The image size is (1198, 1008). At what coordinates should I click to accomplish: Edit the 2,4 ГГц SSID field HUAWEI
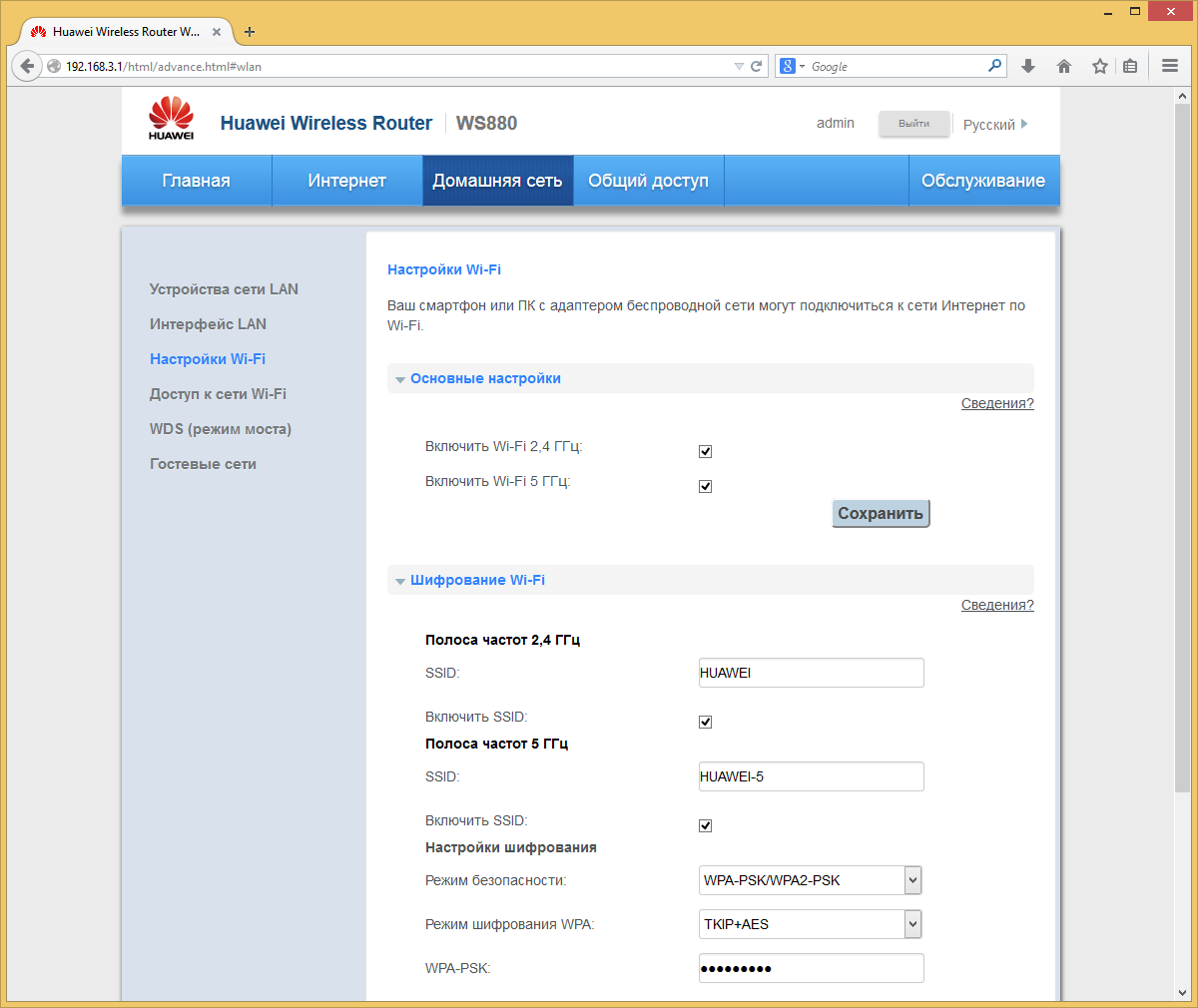[812, 673]
